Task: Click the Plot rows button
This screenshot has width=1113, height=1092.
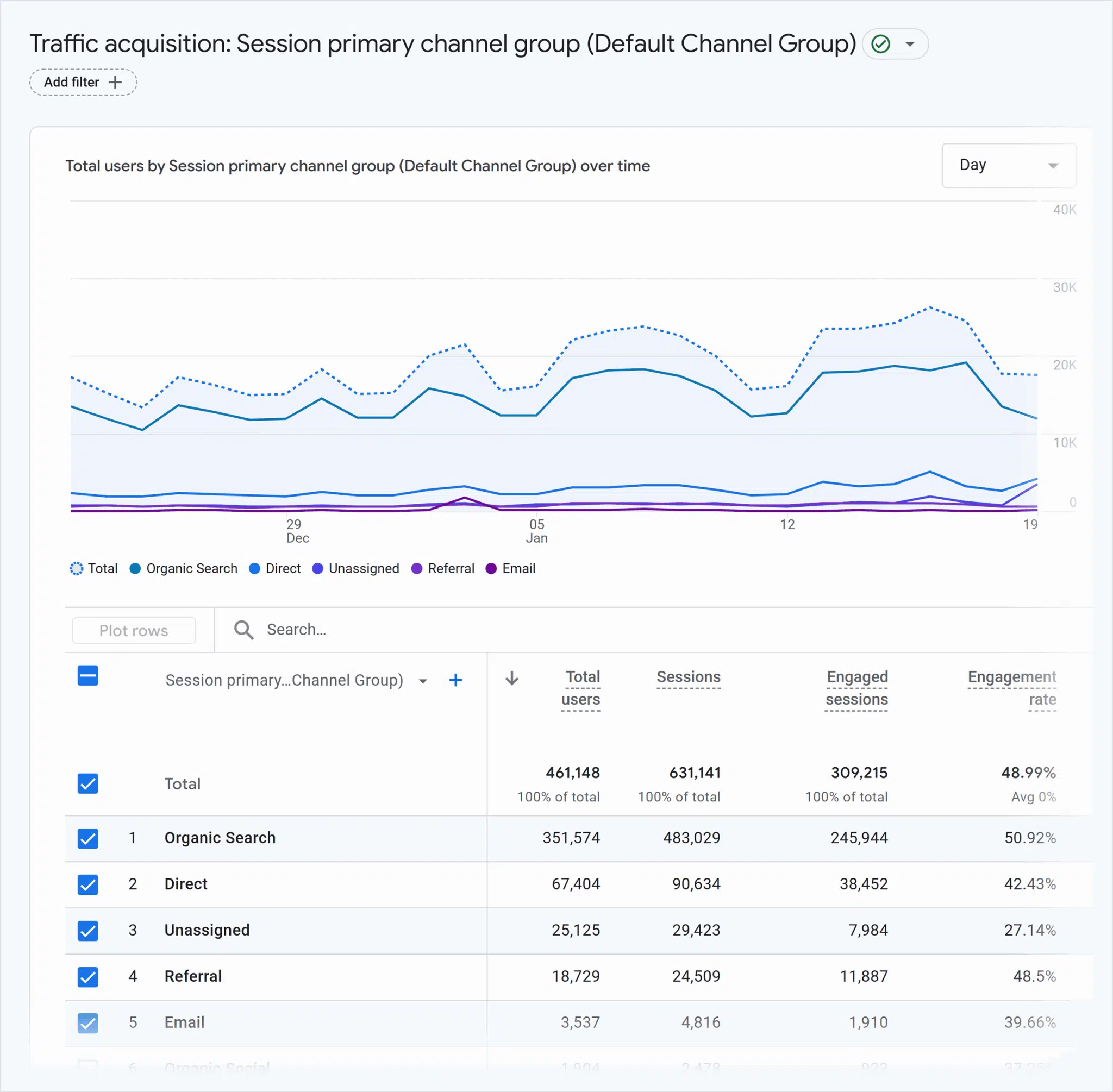Action: click(x=134, y=630)
